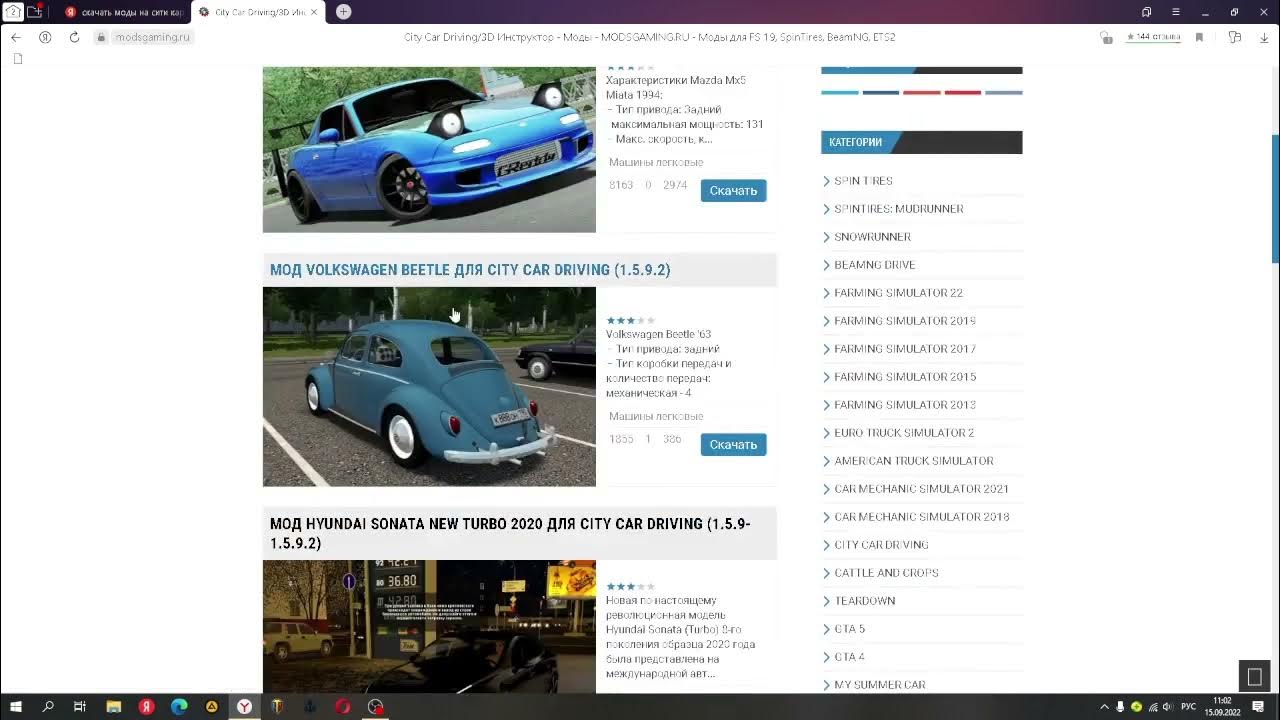The image size is (1280, 720).
Task: Open the BEAMNG DRIVE category
Action: (874, 265)
